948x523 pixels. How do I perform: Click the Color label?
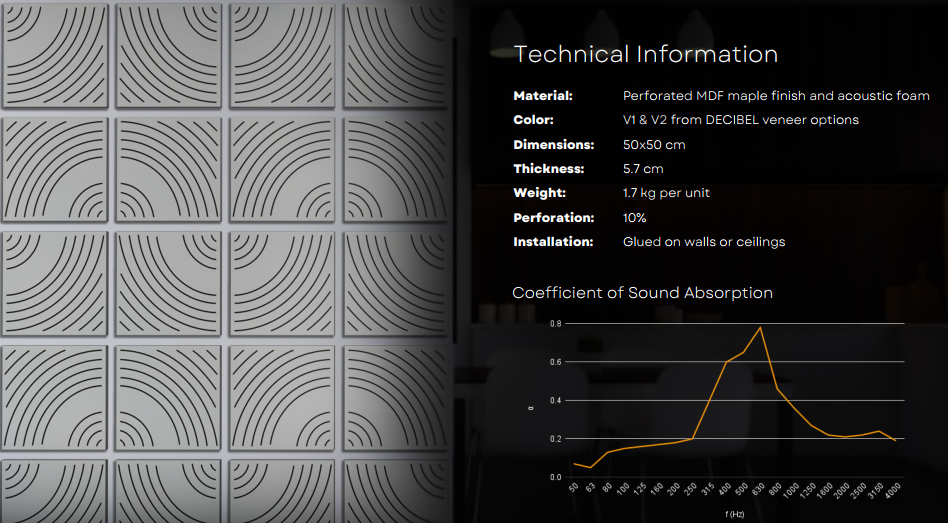[533, 120]
